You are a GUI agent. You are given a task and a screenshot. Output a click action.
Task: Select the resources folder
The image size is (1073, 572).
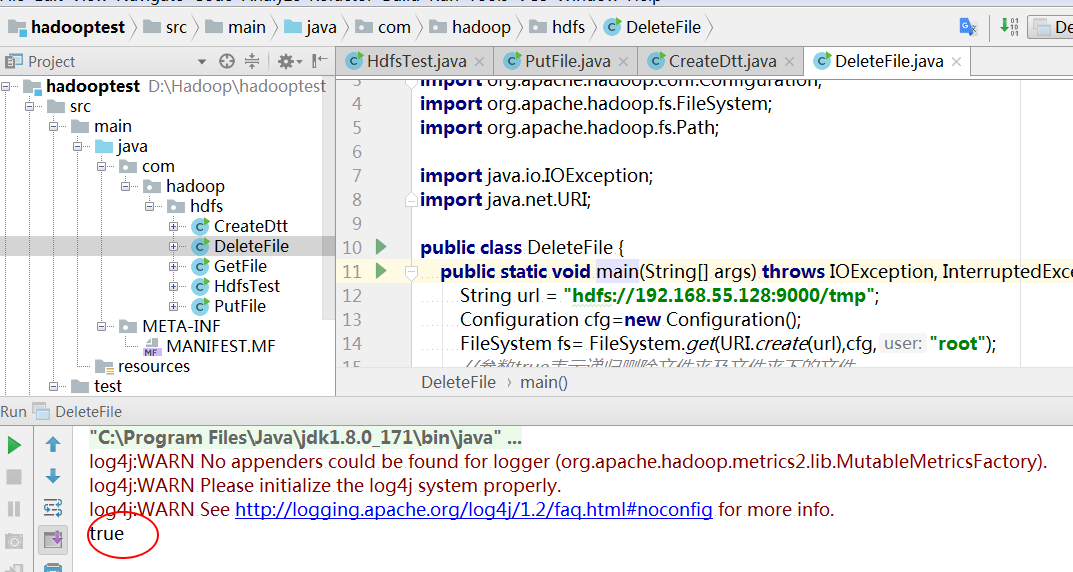(x=153, y=366)
